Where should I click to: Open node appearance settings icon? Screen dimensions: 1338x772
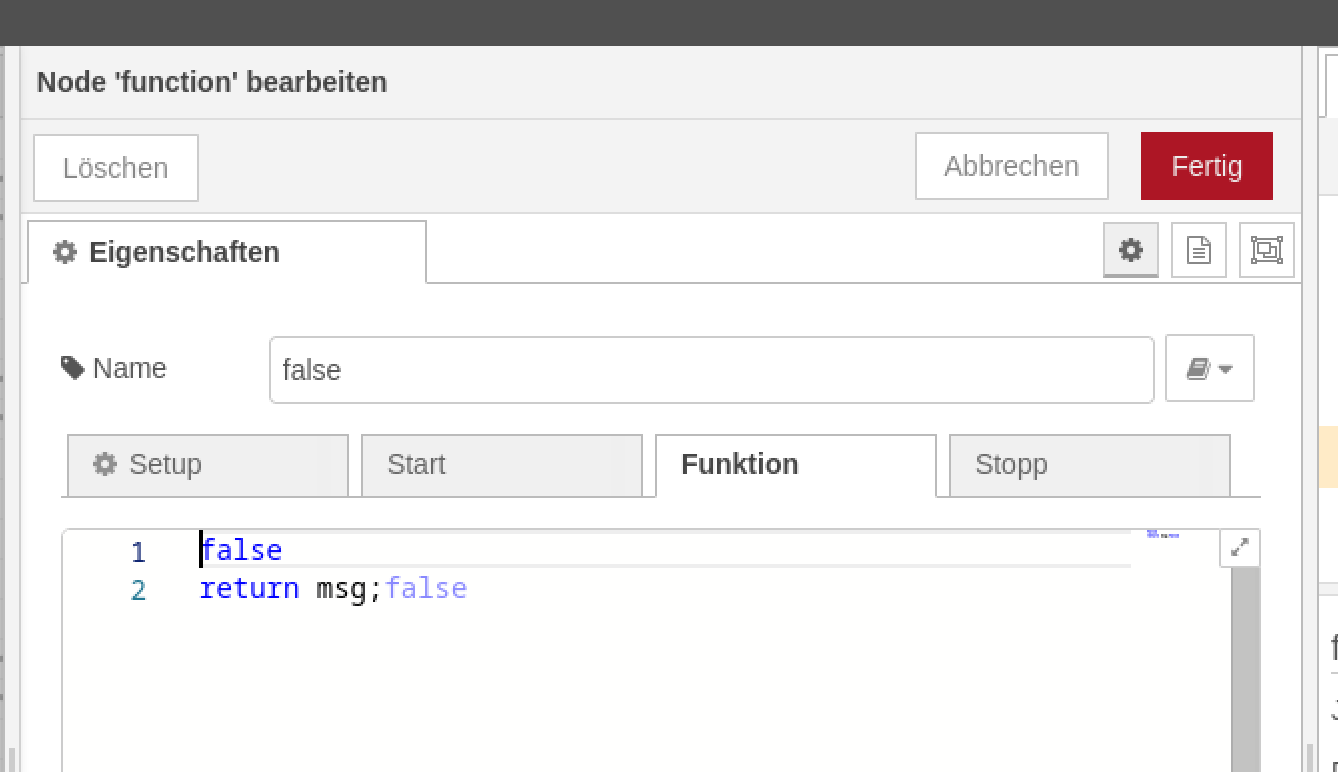click(1266, 250)
